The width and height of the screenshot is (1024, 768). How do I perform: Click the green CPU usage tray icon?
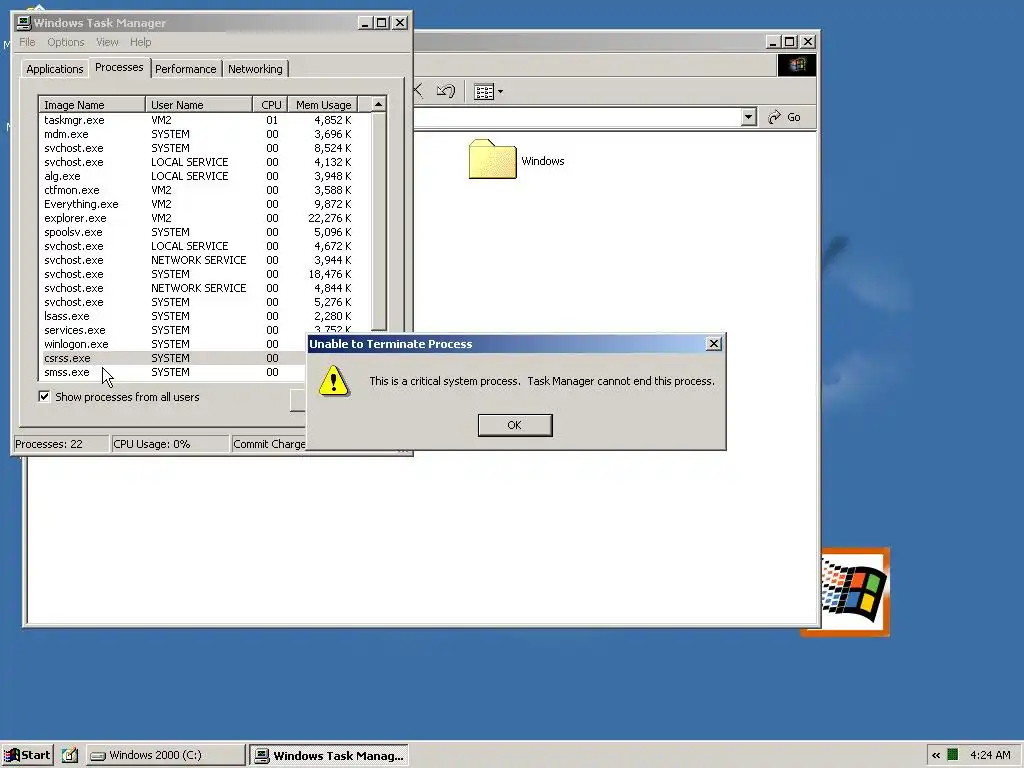coord(953,755)
